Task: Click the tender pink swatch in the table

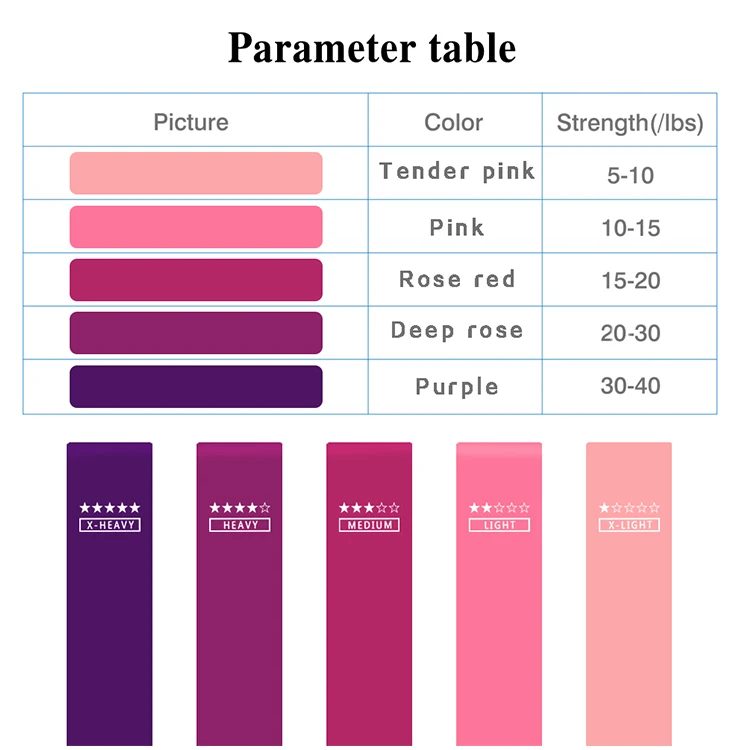Action: [196, 173]
